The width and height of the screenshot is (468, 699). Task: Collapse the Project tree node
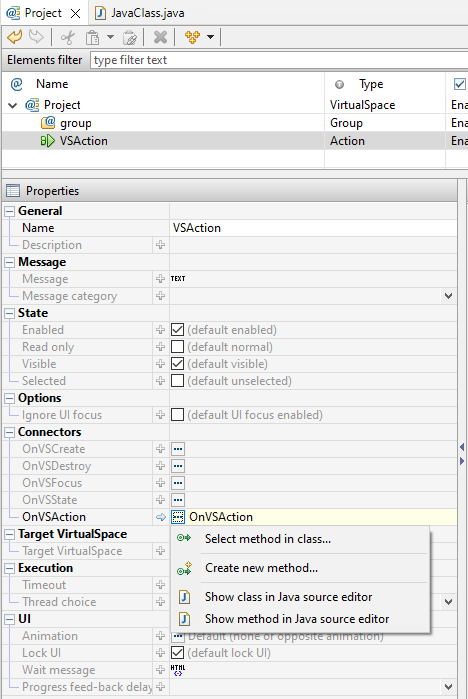(12, 106)
